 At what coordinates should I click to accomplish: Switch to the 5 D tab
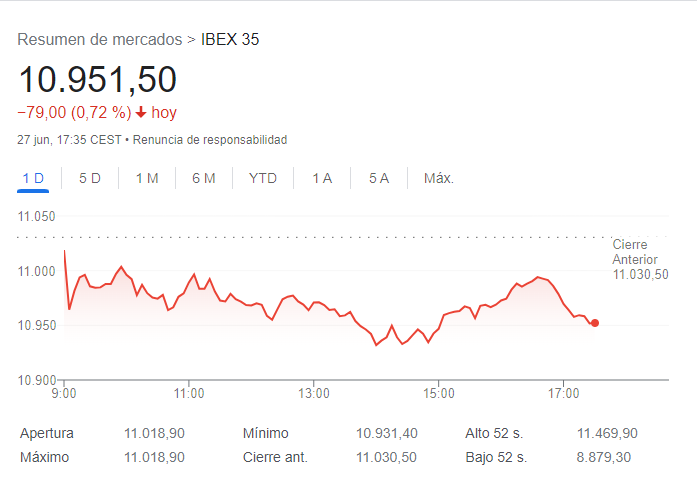click(x=90, y=178)
